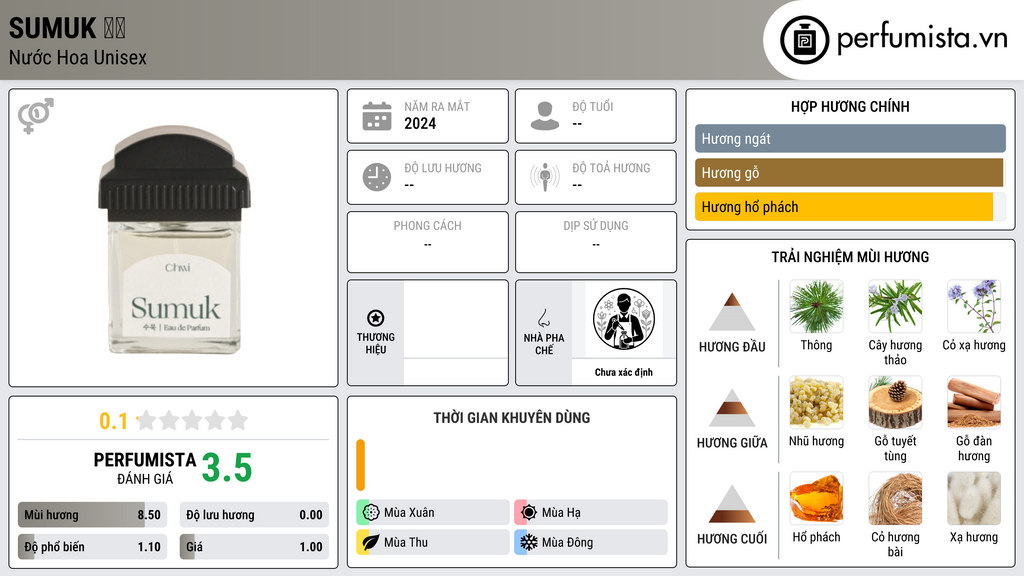Click the Hương hổ phách accord bar
This screenshot has width=1024, height=576.
[850, 207]
